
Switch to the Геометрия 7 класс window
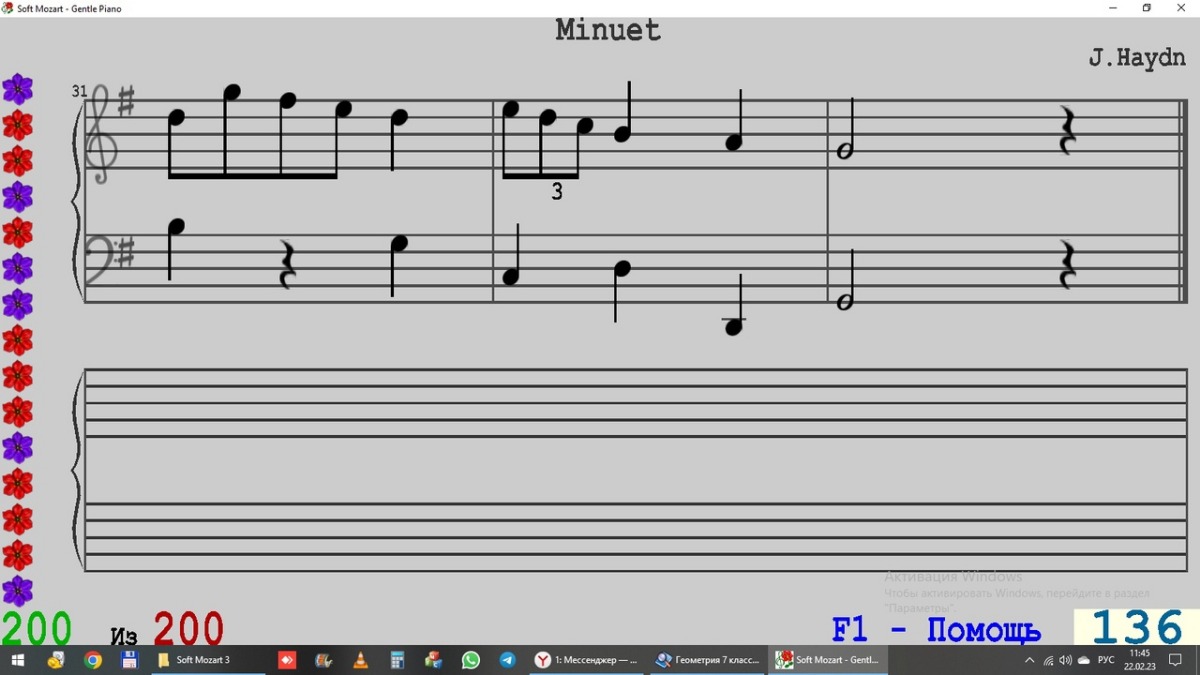pyautogui.click(x=708, y=660)
